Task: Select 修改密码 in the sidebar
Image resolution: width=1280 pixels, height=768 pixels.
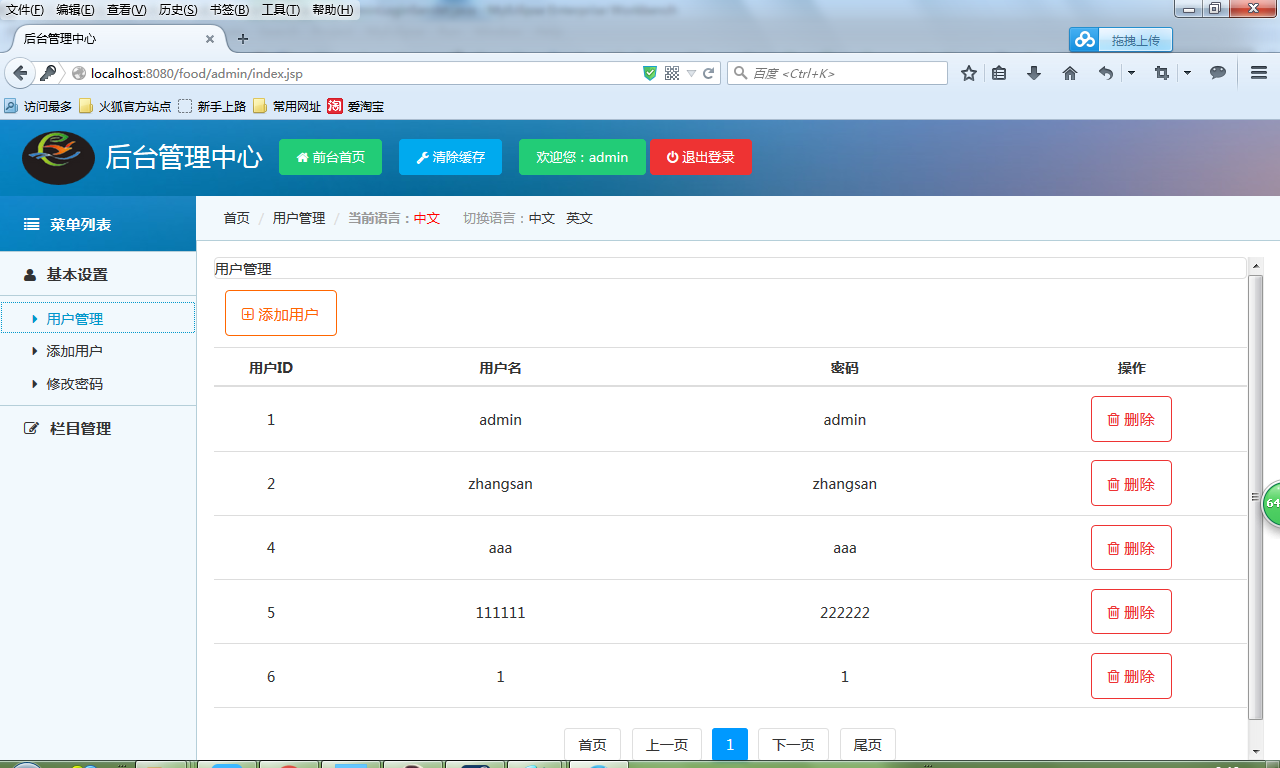Action: pos(74,383)
